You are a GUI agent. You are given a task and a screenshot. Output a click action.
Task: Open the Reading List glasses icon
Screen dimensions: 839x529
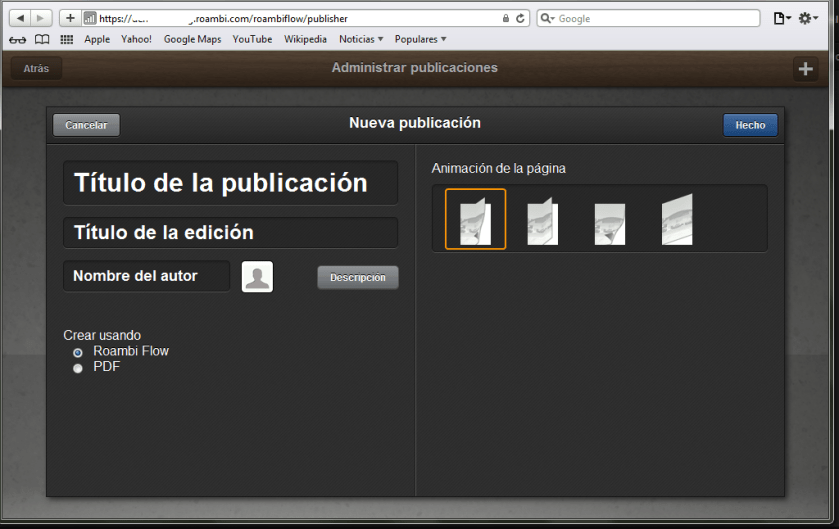17,40
